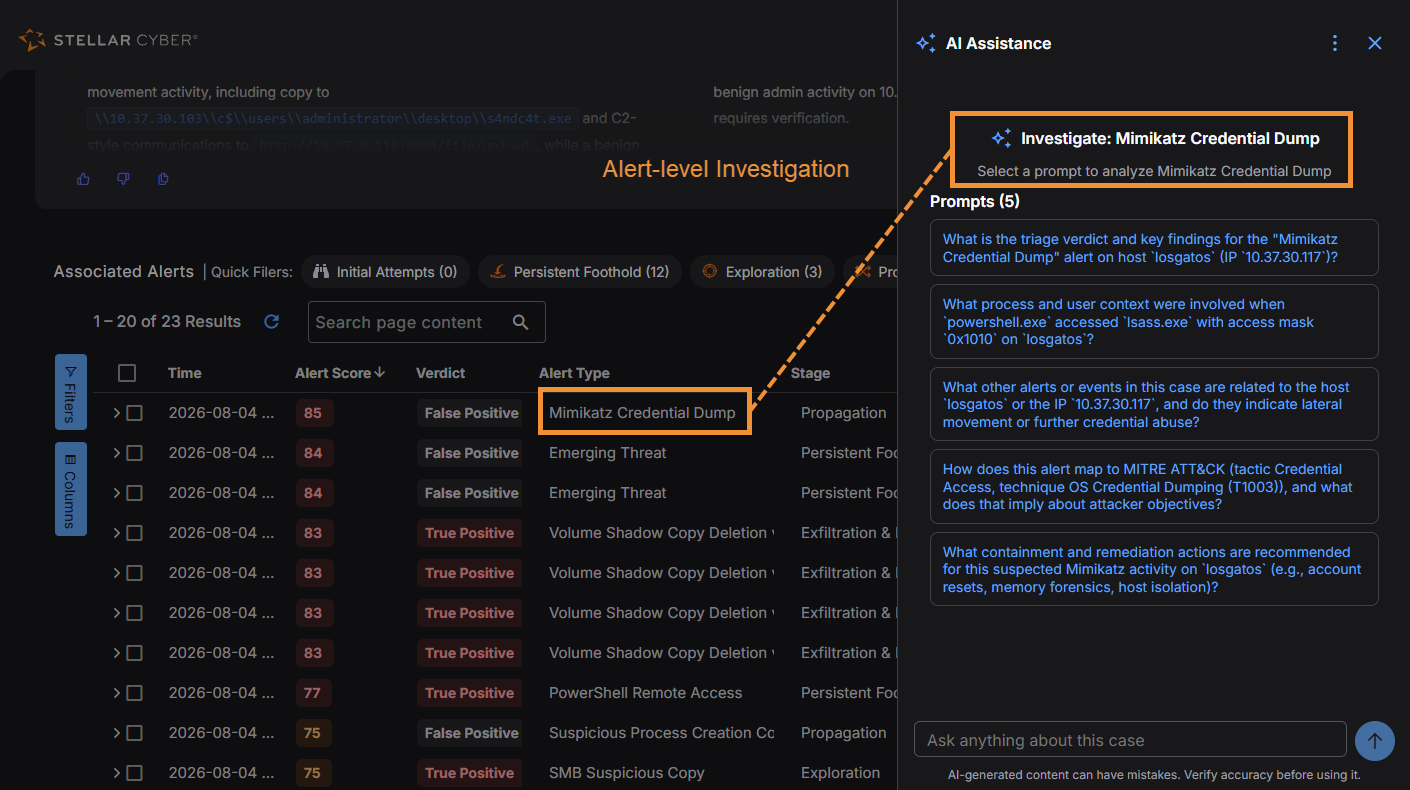The image size is (1410, 790).
Task: Open the Filters side tab
Action: [x=70, y=392]
